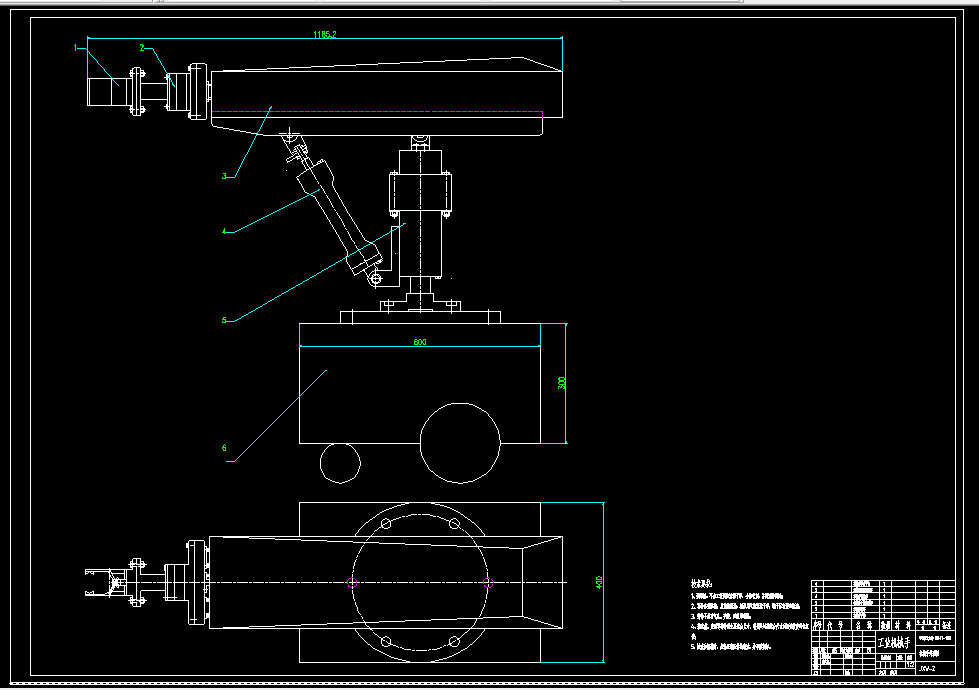Click part callout number 2

[x=142, y=47]
